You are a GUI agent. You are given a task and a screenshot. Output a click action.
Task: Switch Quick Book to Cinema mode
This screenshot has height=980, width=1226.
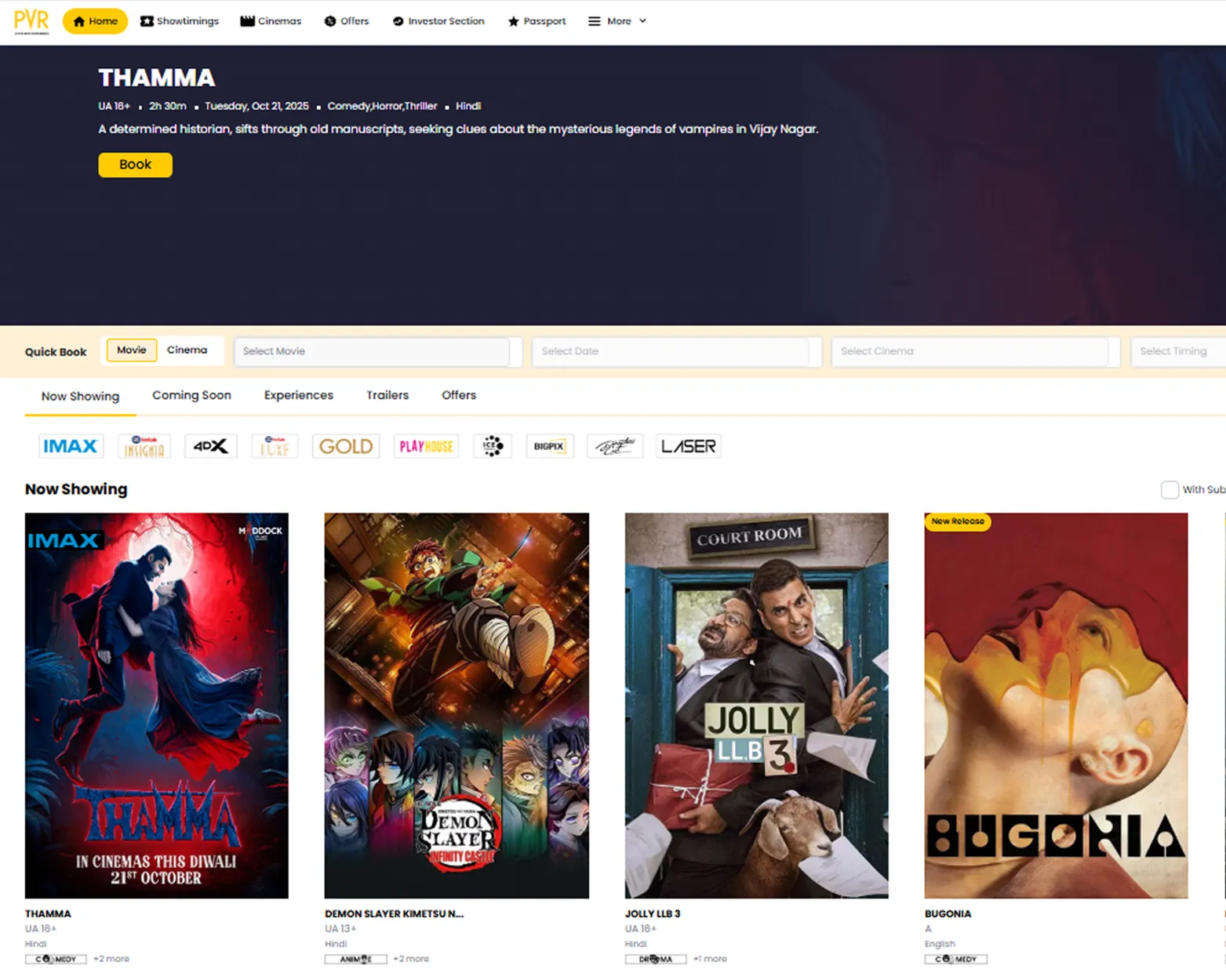tap(187, 350)
